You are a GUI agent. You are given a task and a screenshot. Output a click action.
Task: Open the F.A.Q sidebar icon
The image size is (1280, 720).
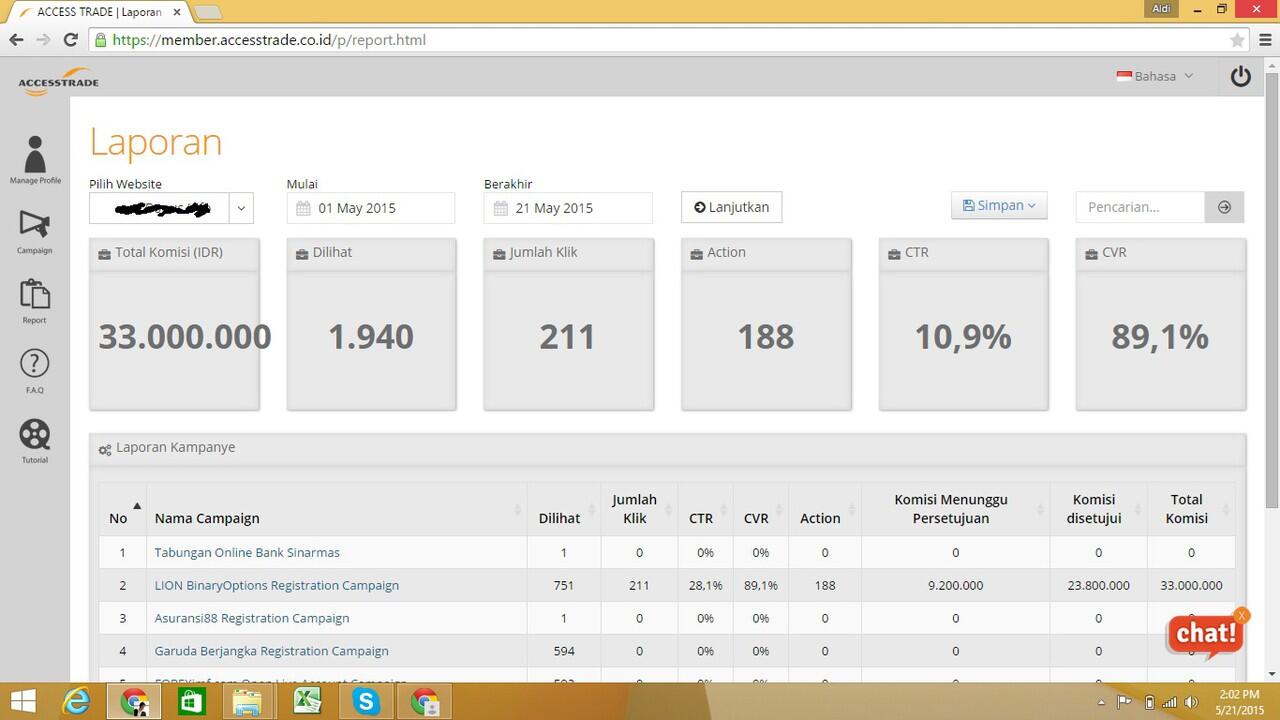tap(34, 371)
